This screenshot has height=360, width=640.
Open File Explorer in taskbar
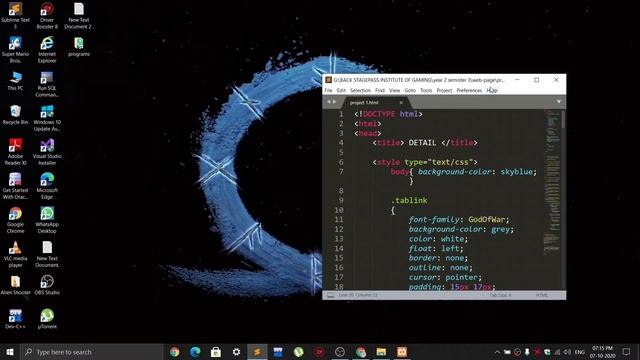[381, 351]
